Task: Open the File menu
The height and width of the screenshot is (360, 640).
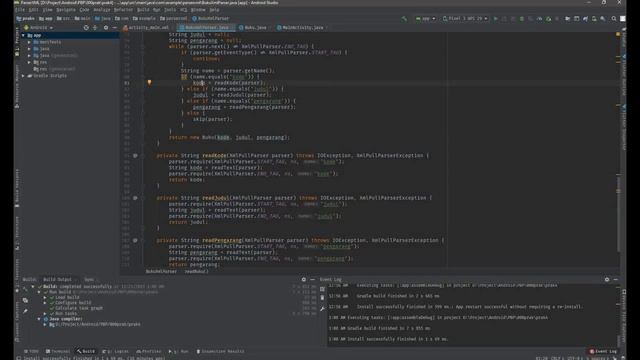Action: [x=20, y=10]
